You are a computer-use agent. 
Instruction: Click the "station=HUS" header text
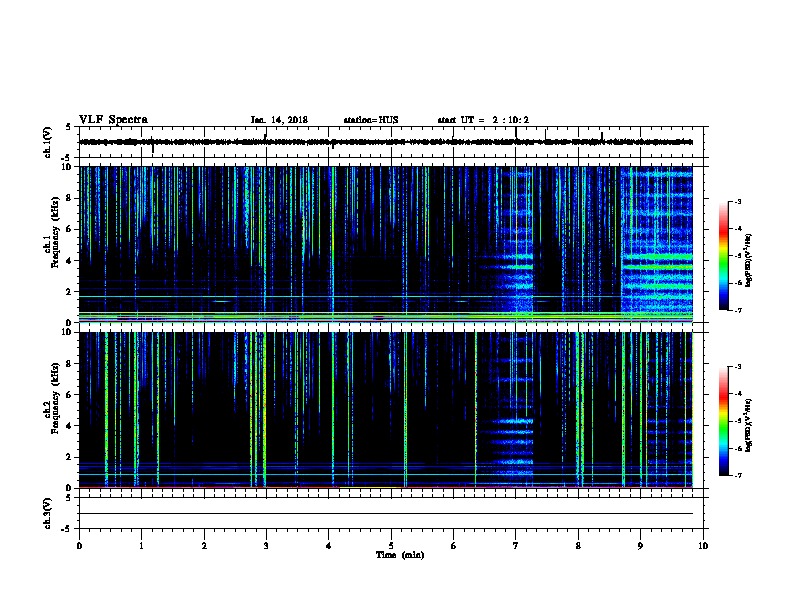pyautogui.click(x=371, y=120)
